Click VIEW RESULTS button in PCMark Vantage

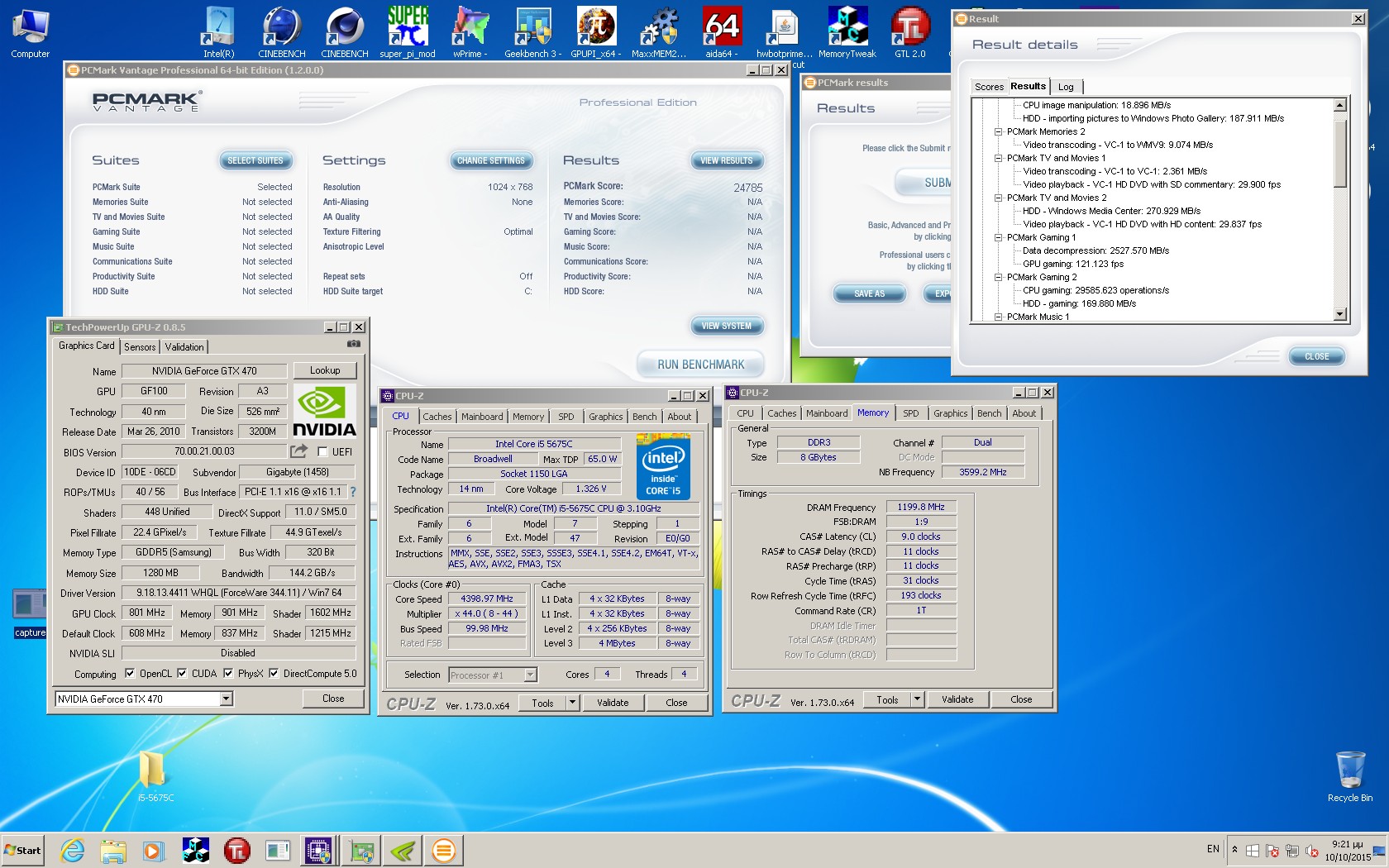727,160
